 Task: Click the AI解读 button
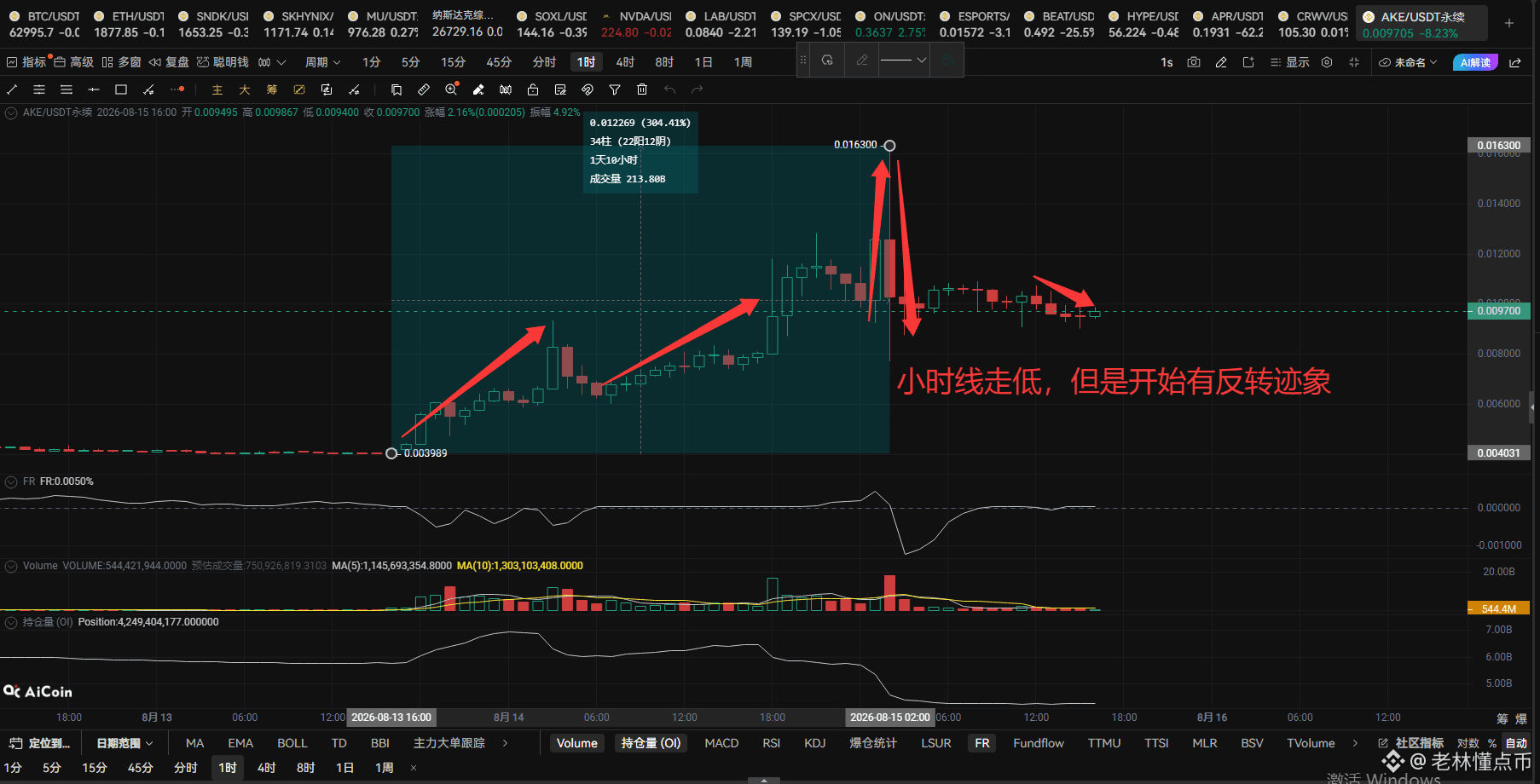point(1475,62)
